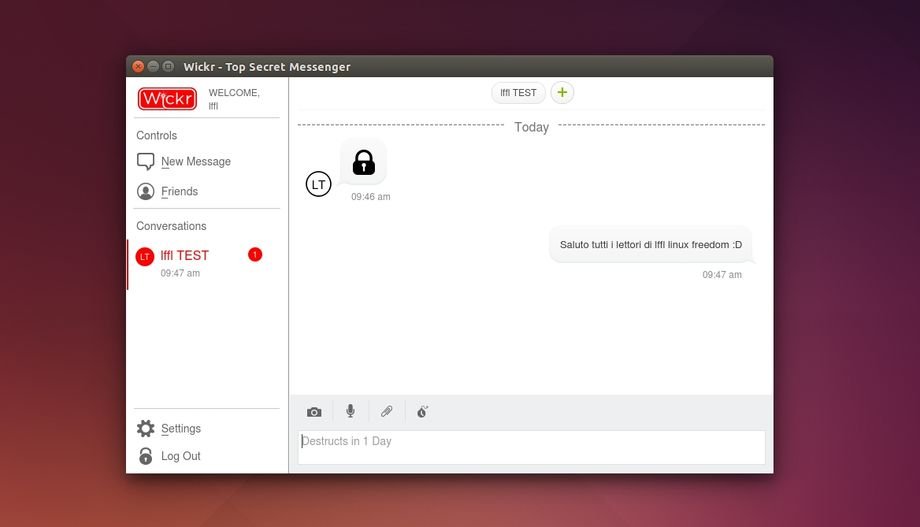Take a photo with the camera icon
This screenshot has width=920, height=527.
point(314,412)
